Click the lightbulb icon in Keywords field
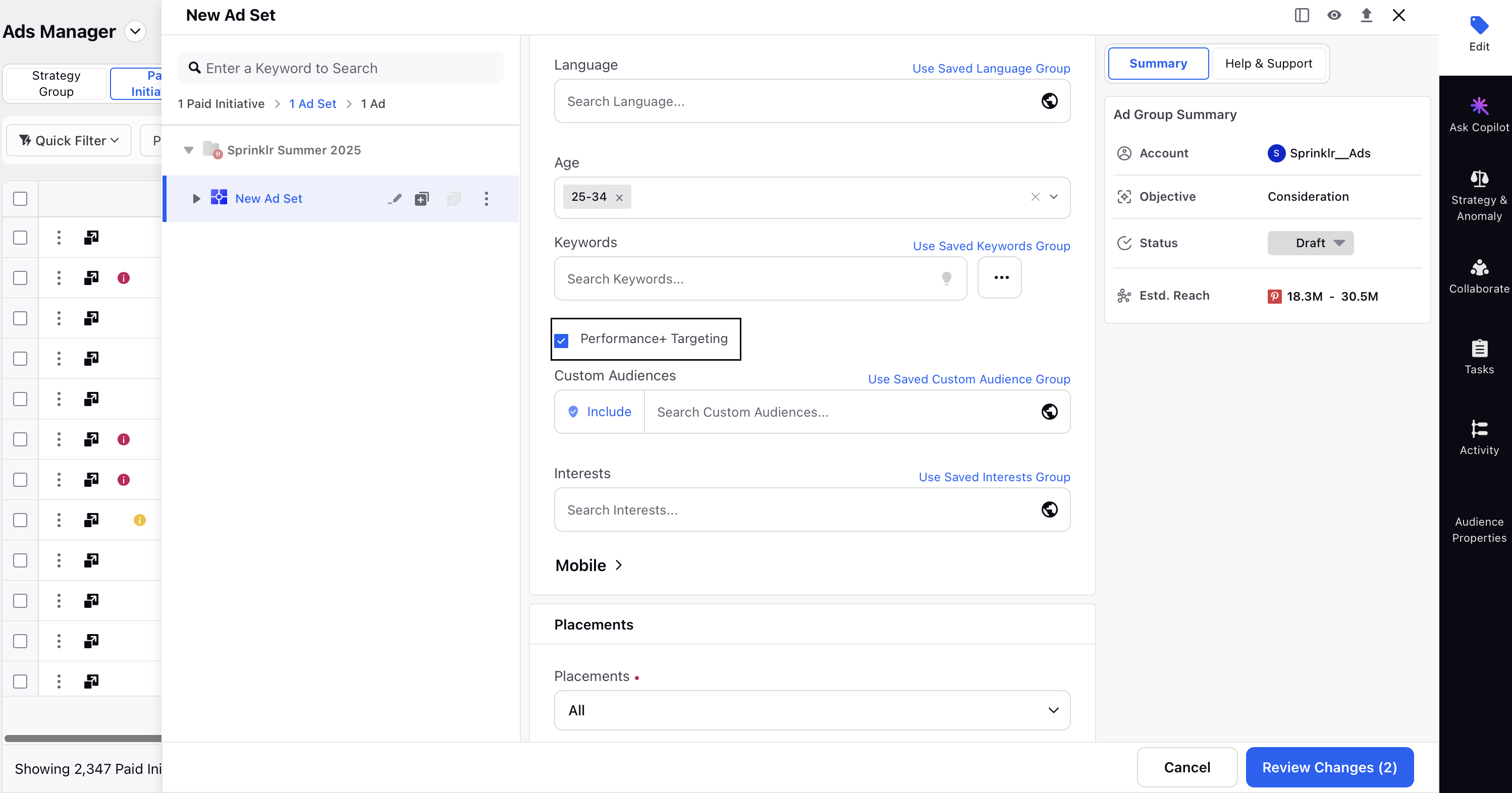 click(x=946, y=278)
